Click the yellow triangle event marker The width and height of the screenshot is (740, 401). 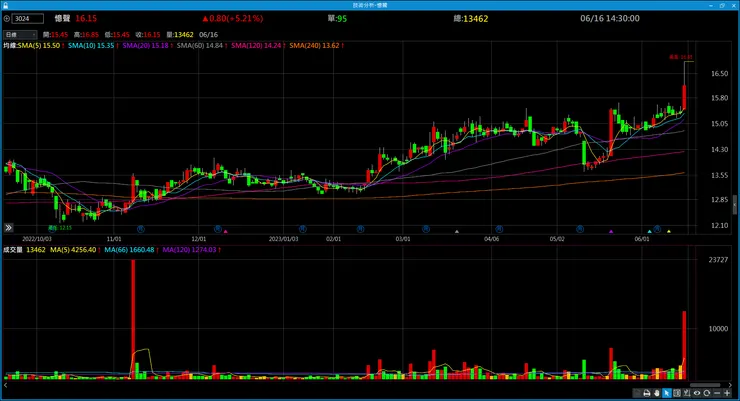coord(669,232)
